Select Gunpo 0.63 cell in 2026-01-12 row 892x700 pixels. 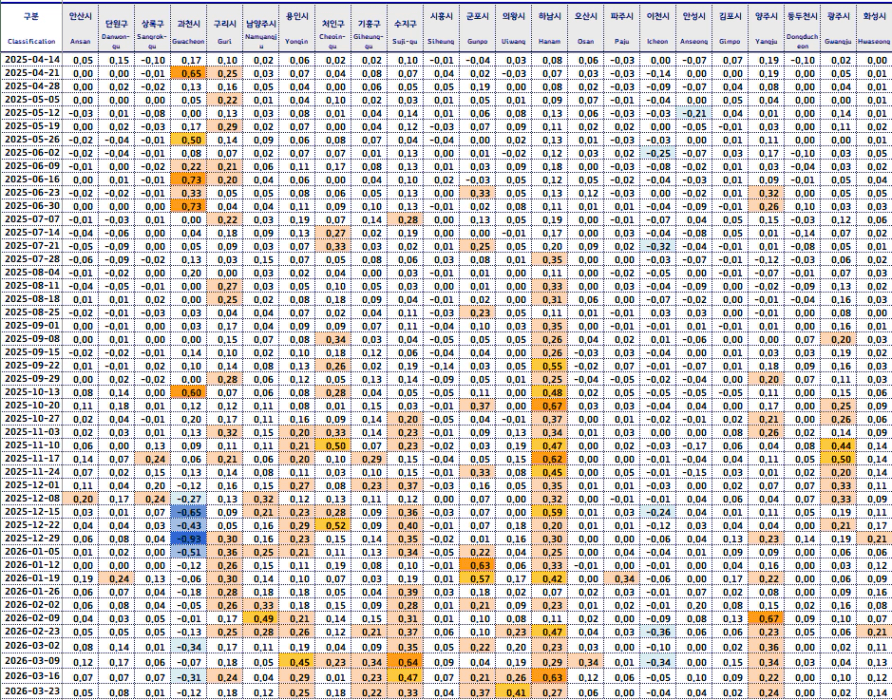click(477, 565)
